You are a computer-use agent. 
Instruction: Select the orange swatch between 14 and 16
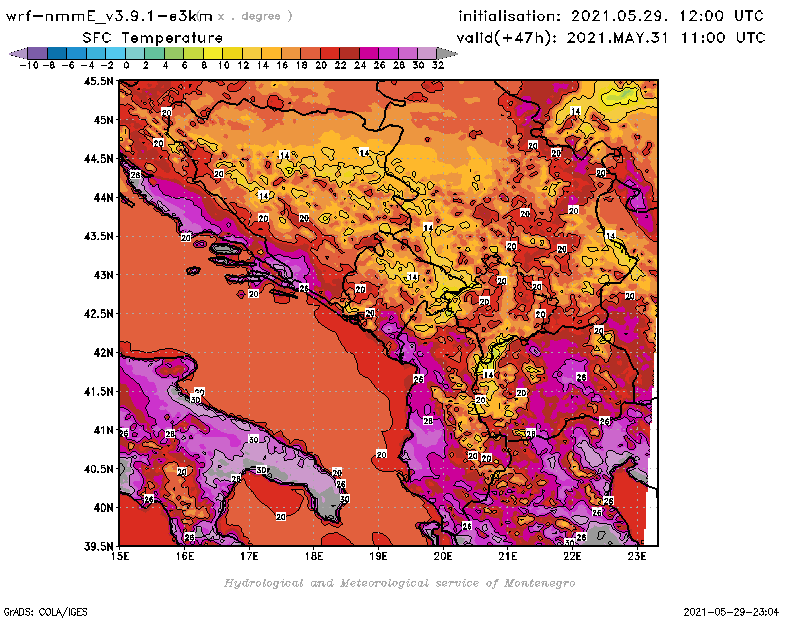(x=271, y=53)
